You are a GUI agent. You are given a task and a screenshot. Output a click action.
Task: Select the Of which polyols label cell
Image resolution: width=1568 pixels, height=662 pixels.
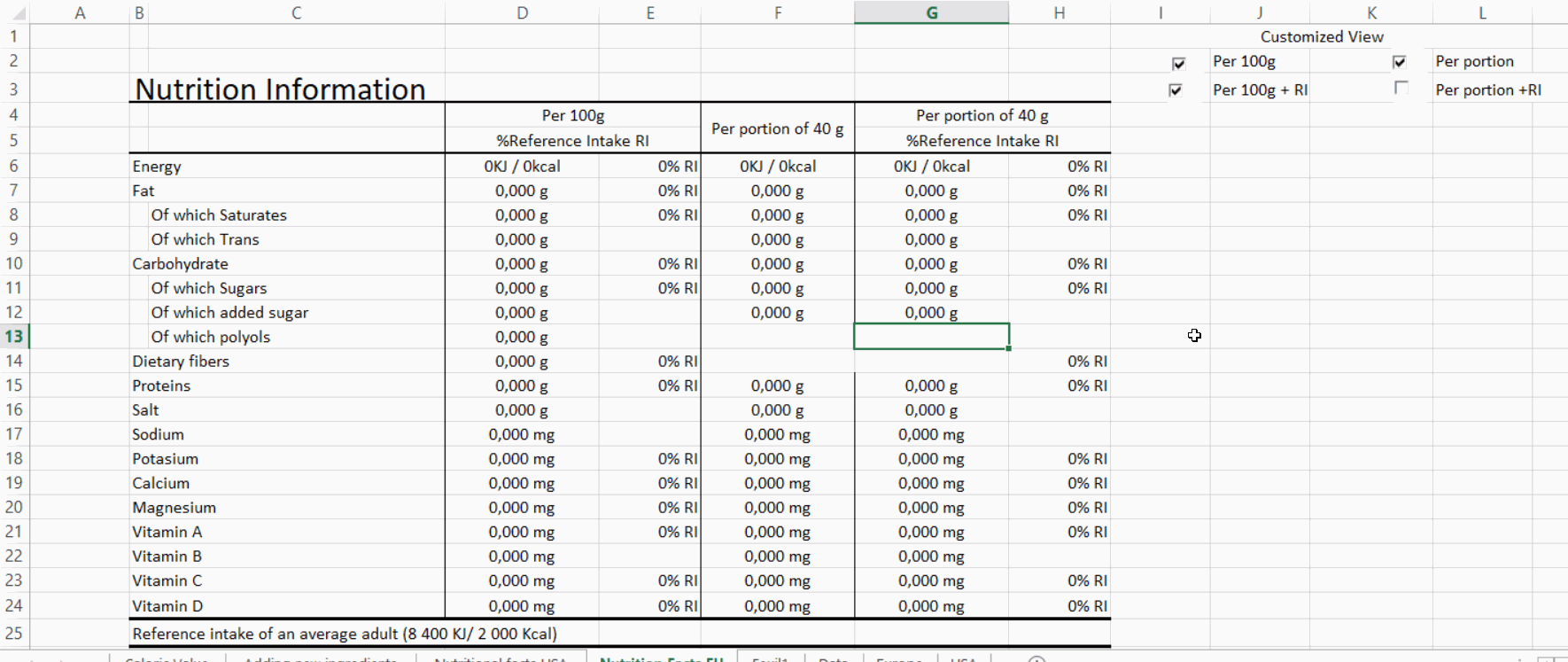[211, 337]
